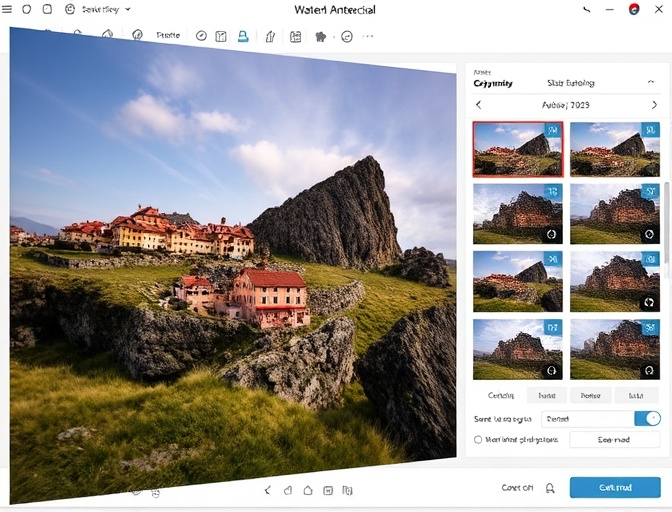The height and width of the screenshot is (512, 672).
Task: Click the round clock-style icon before the title dropdown
Action: coord(70,9)
